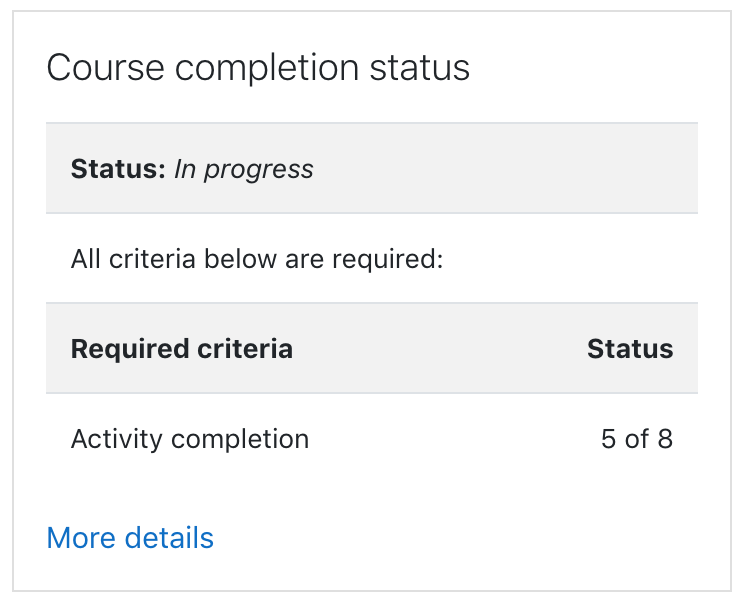Click the word progress in the status row
Image resolution: width=742 pixels, height=602 pixels.
[x=258, y=170]
